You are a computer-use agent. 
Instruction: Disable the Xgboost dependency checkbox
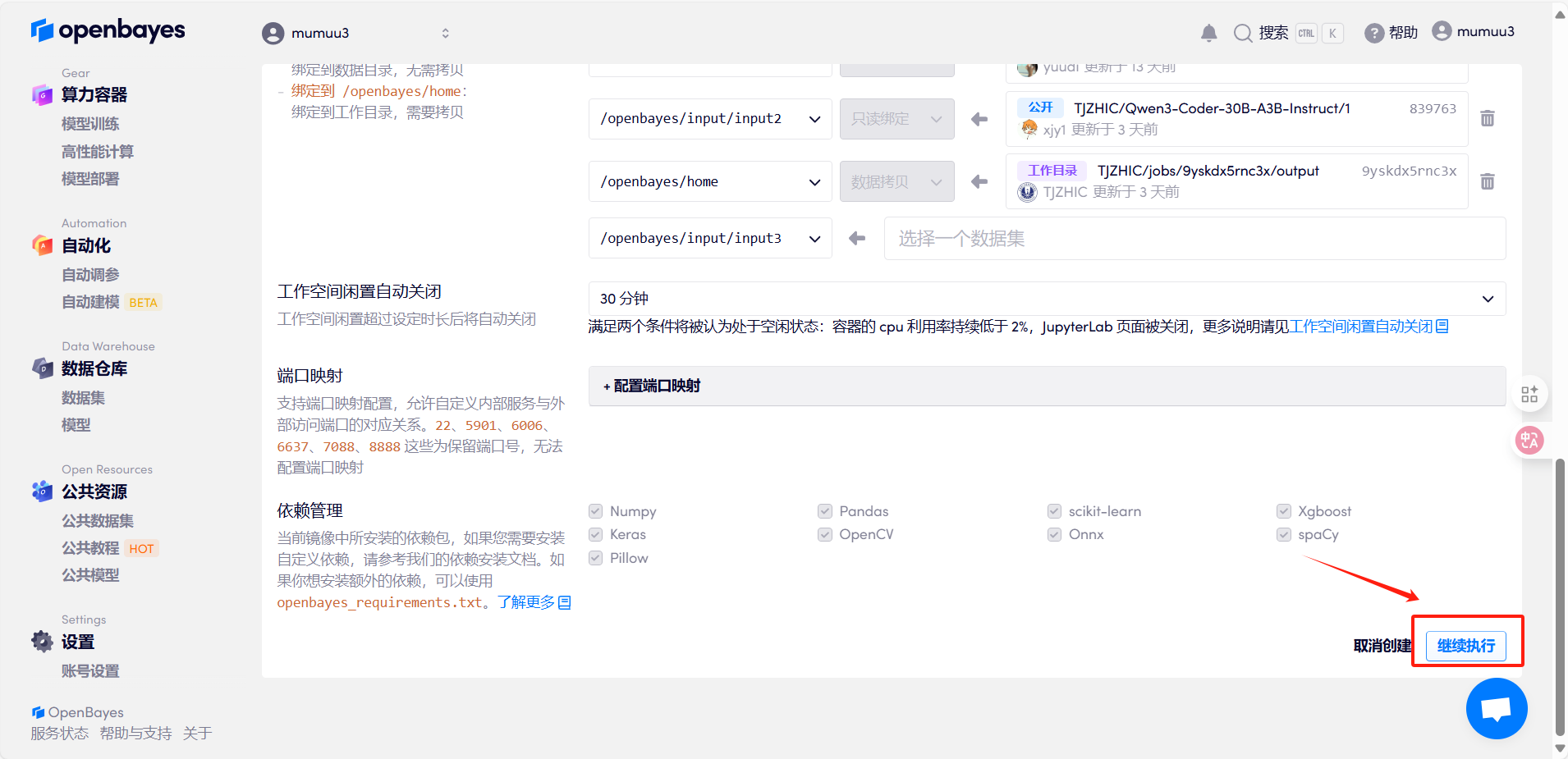[1283, 510]
